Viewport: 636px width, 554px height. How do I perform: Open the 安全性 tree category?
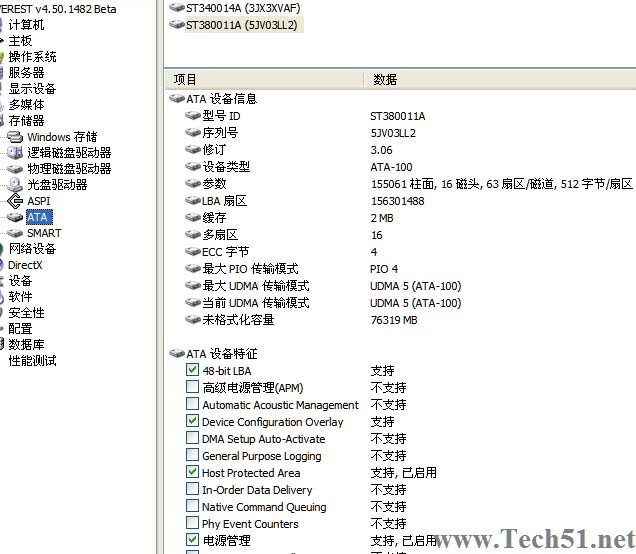tap(26, 313)
